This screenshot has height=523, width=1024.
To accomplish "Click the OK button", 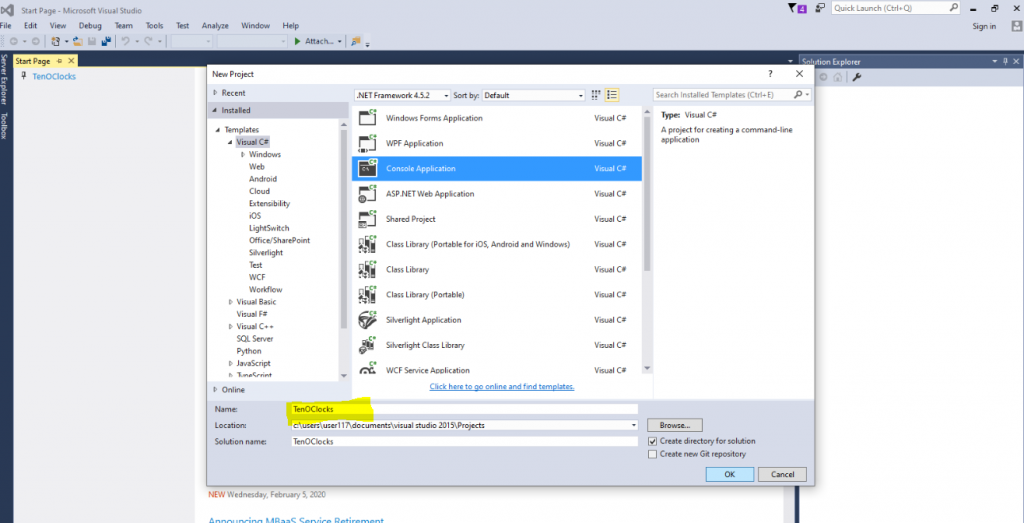I will (x=730, y=474).
